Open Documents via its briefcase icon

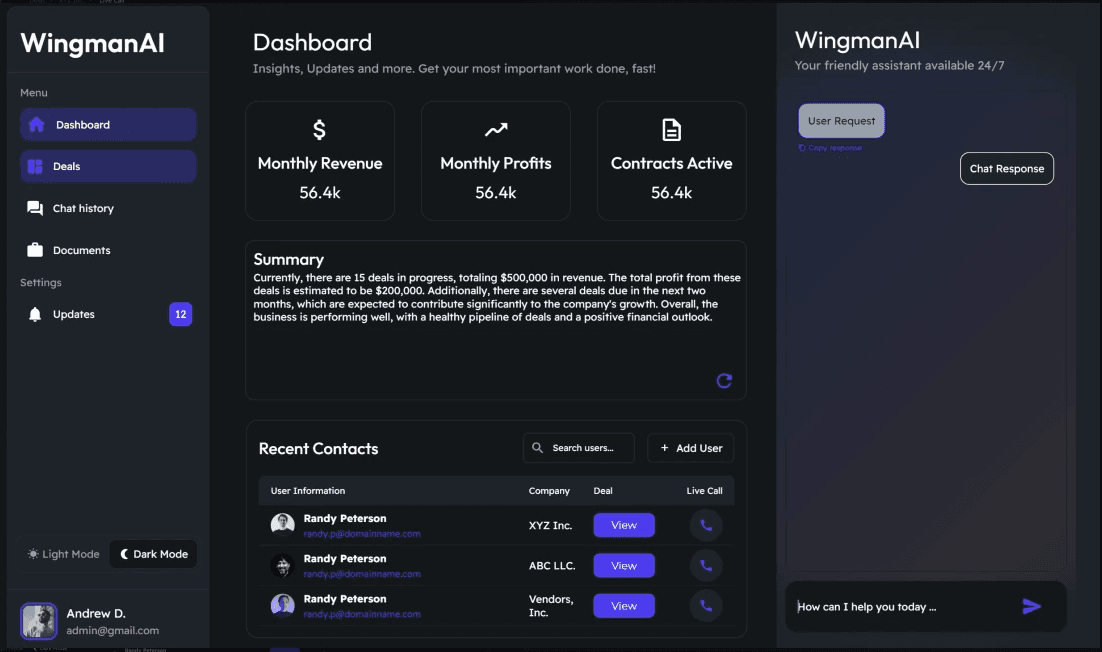pos(36,249)
